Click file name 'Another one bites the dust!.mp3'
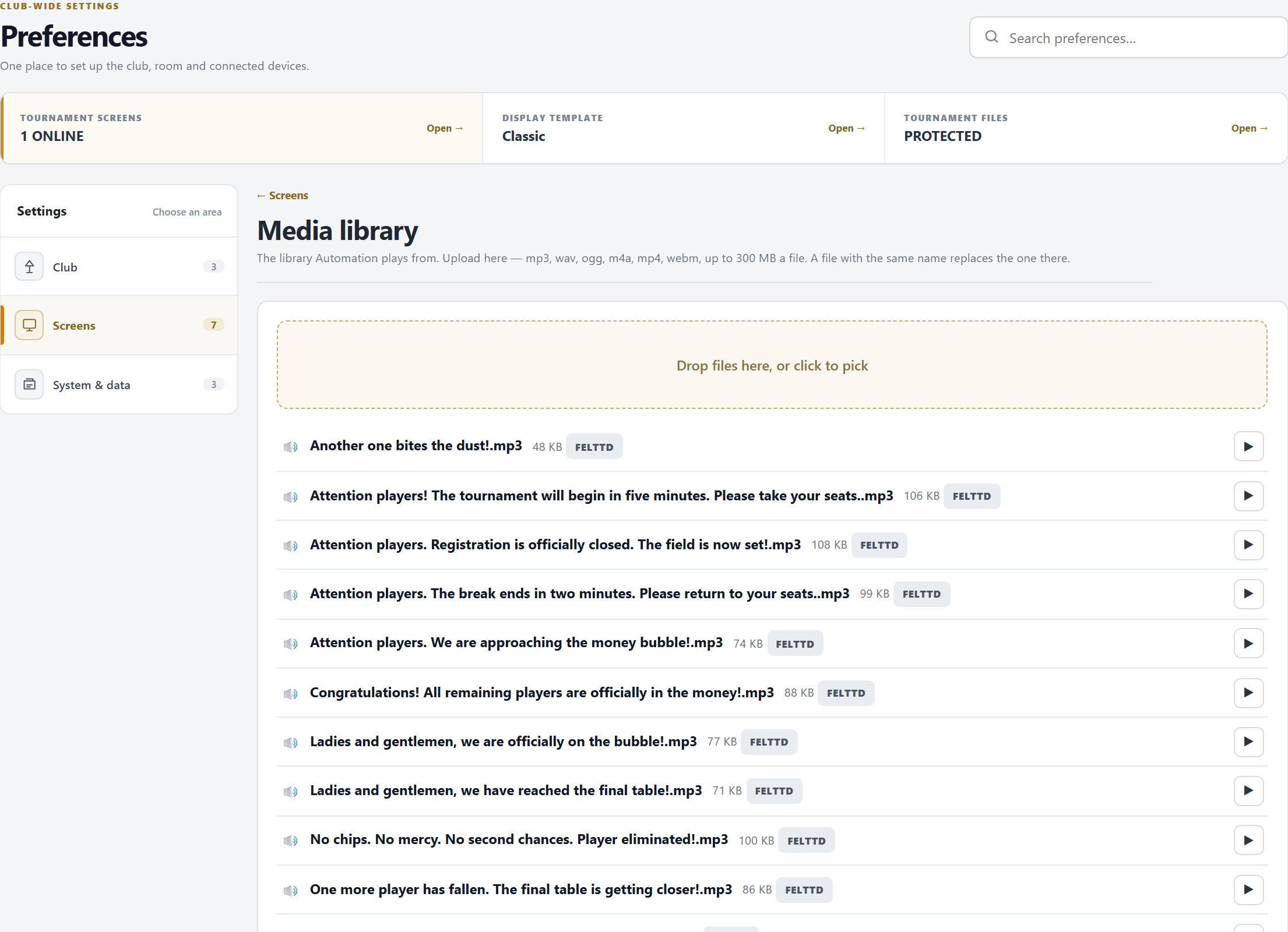 pyautogui.click(x=416, y=446)
